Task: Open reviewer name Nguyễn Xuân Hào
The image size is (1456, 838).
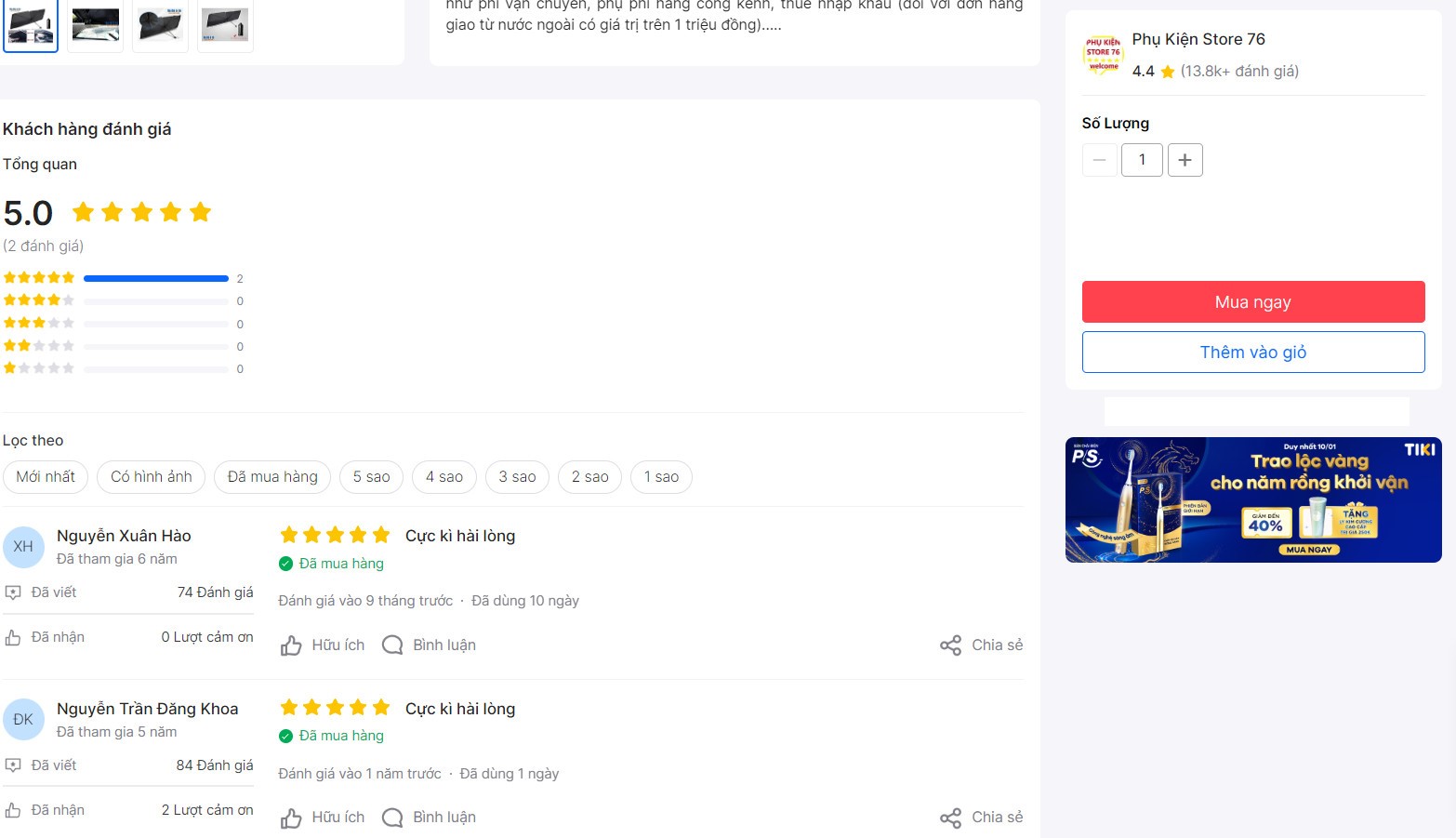Action: [x=124, y=536]
